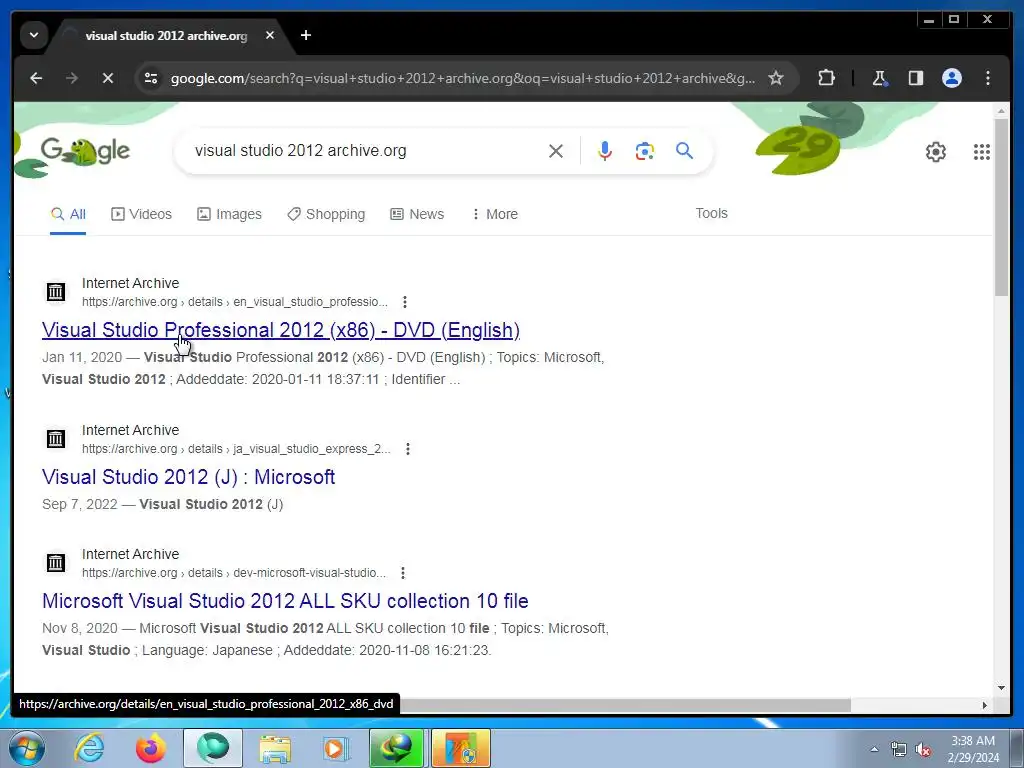Open options for ja_visual_studio_express result
The image size is (1024, 768).
pyautogui.click(x=408, y=449)
